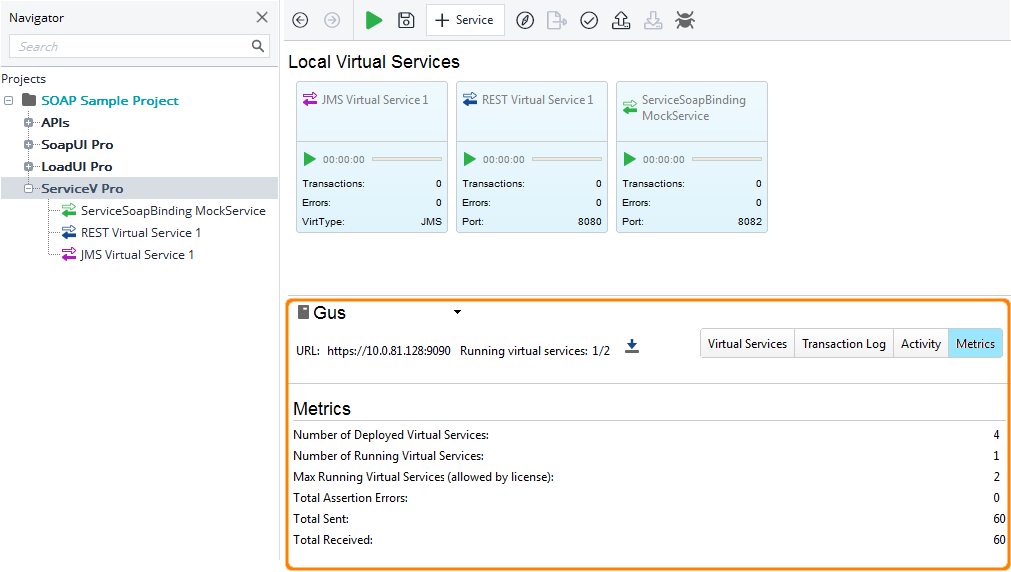Start REST Virtual Service 1 with its play button
Screen dimensions: 1011x572
tap(469, 159)
